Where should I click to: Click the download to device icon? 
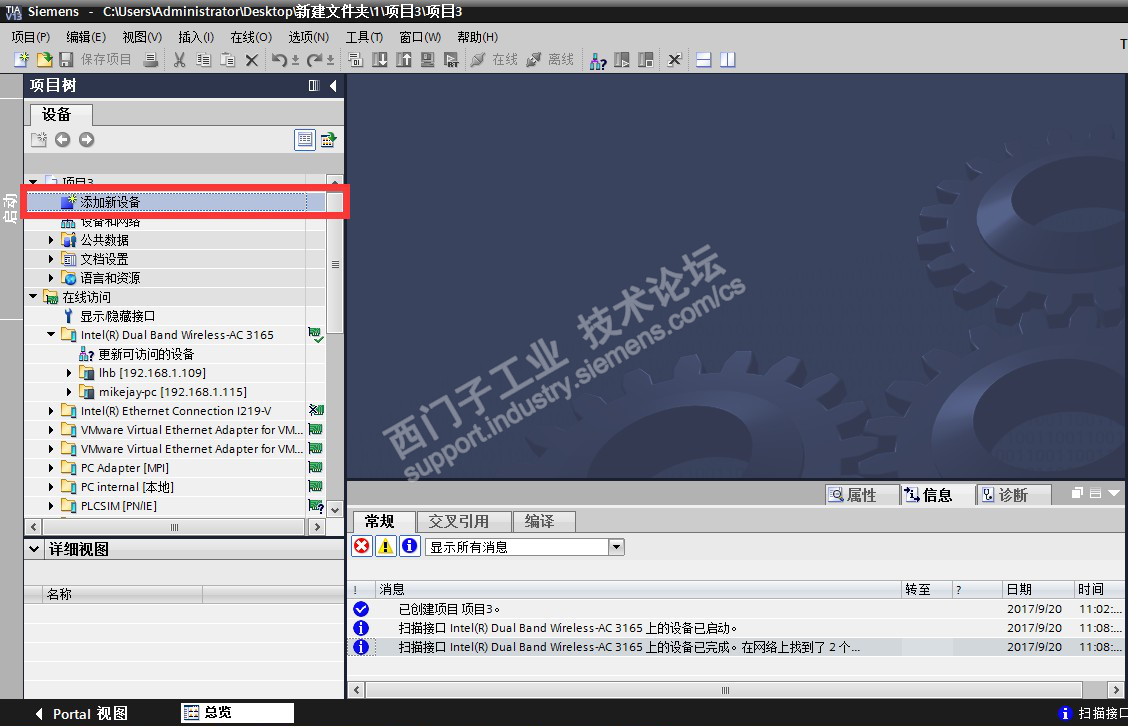point(379,60)
